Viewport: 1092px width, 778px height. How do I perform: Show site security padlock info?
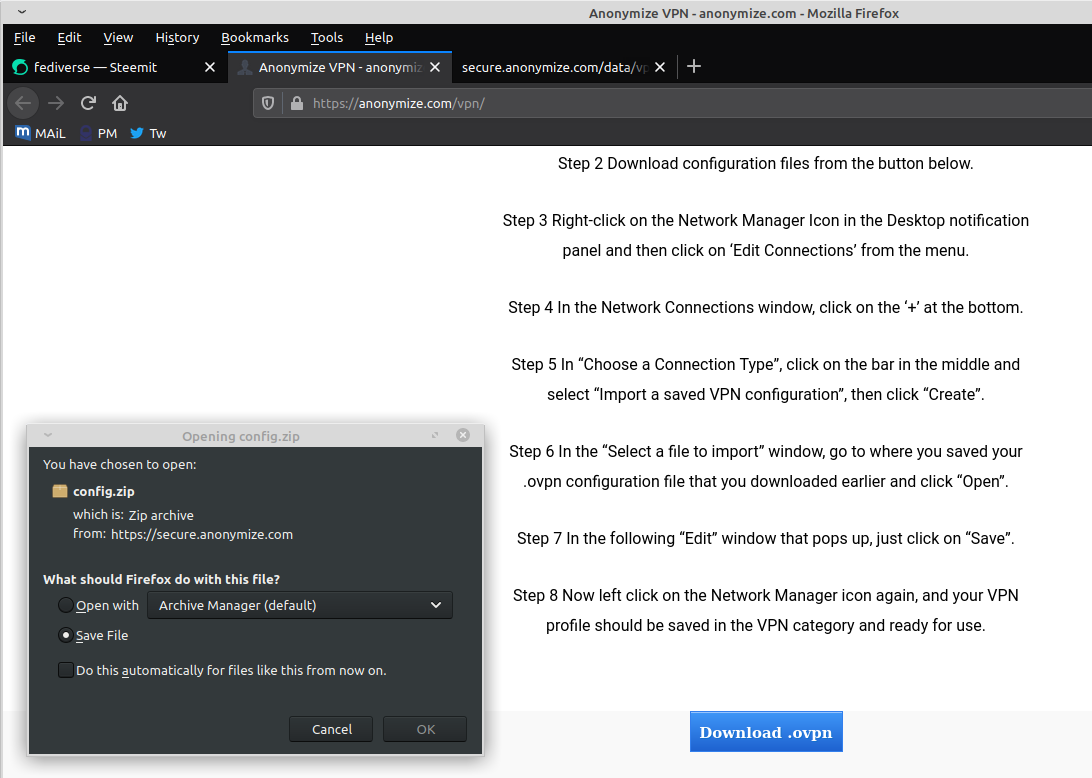click(297, 103)
